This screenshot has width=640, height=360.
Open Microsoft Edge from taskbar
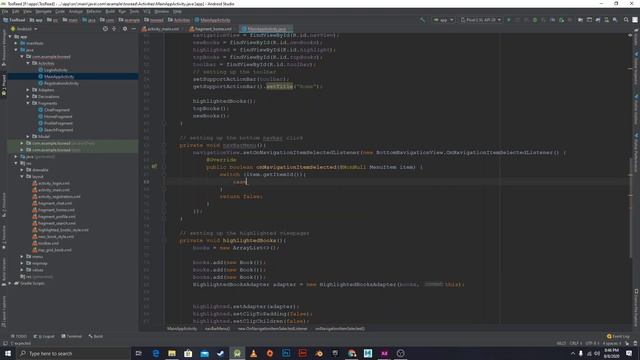156,353
